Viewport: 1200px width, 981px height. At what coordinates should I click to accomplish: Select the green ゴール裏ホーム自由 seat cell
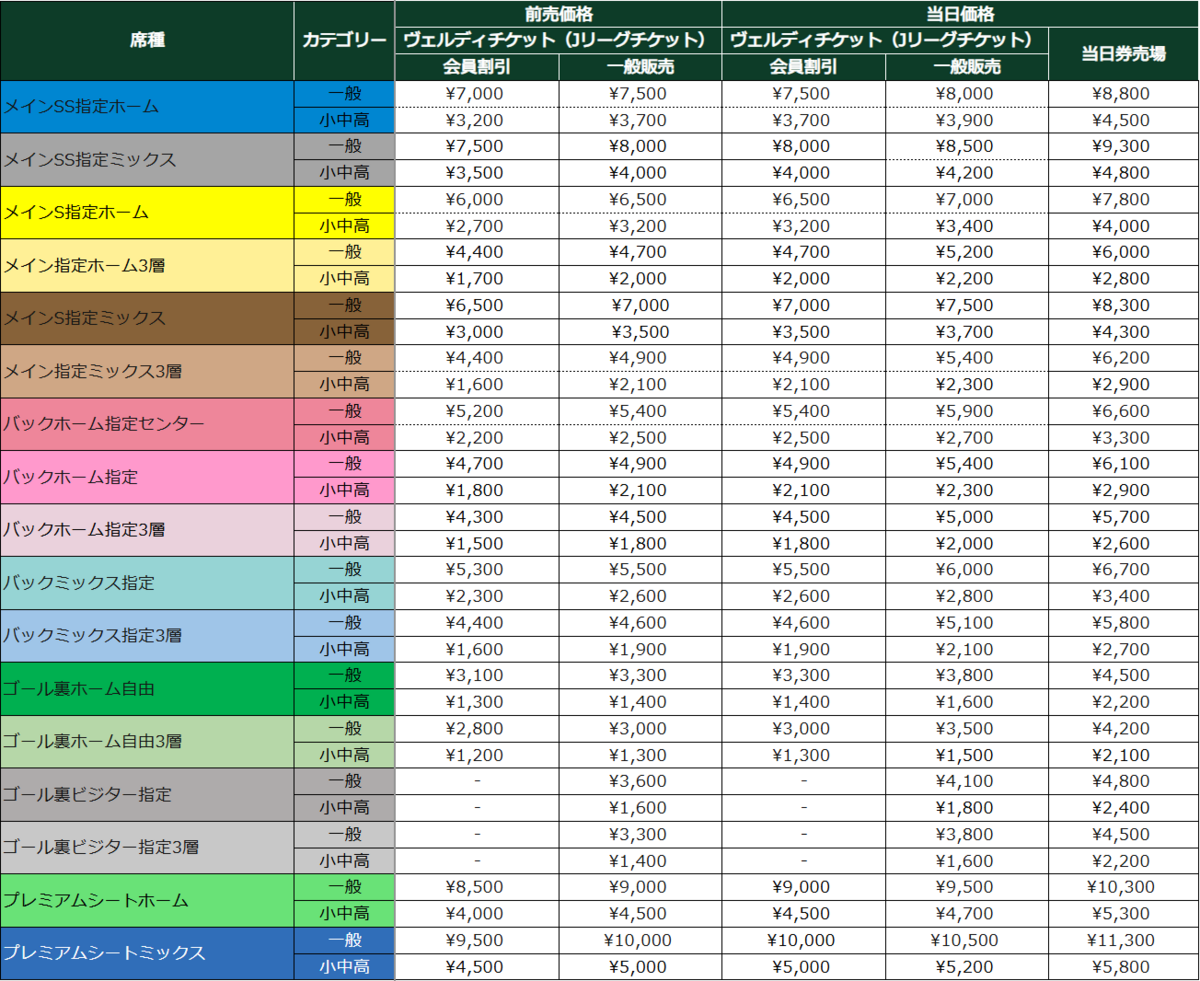(147, 688)
